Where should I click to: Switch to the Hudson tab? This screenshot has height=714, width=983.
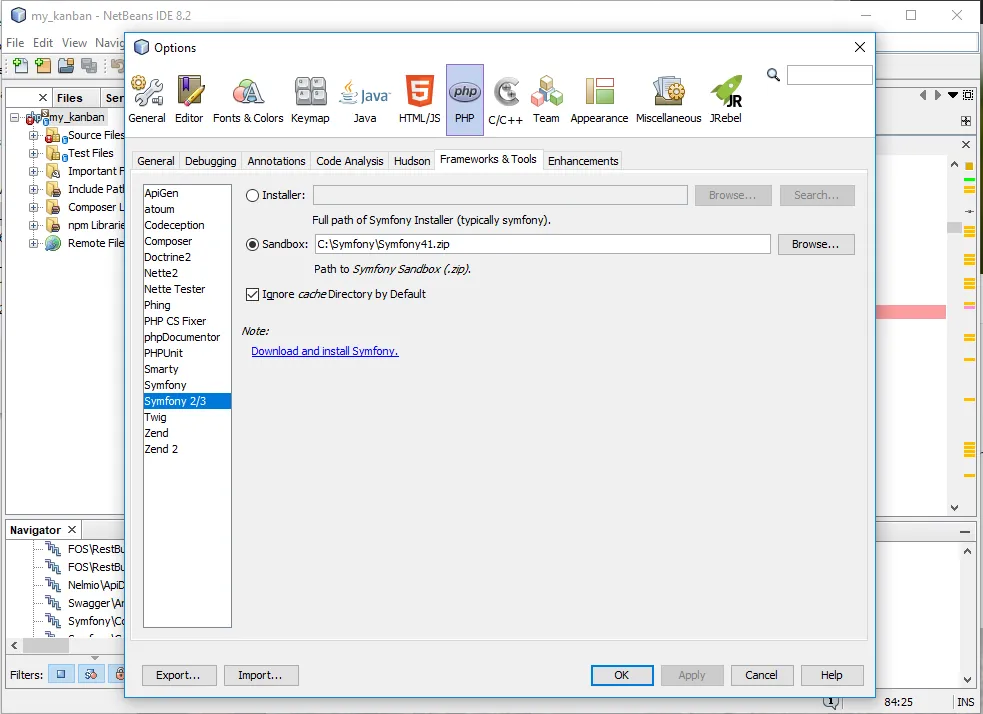pyautogui.click(x=412, y=161)
